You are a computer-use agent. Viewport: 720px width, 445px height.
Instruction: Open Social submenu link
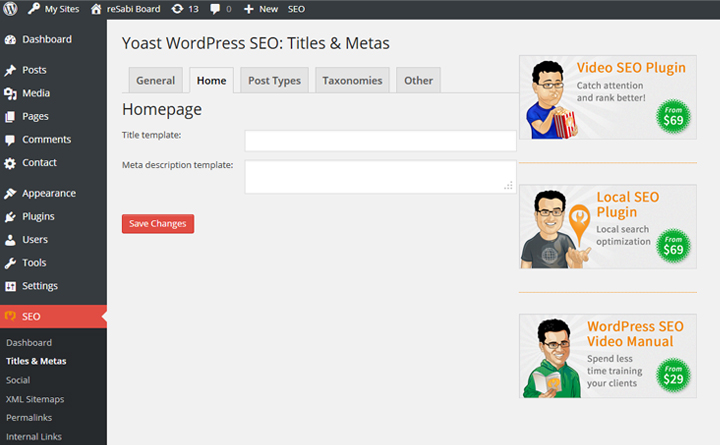pos(18,380)
